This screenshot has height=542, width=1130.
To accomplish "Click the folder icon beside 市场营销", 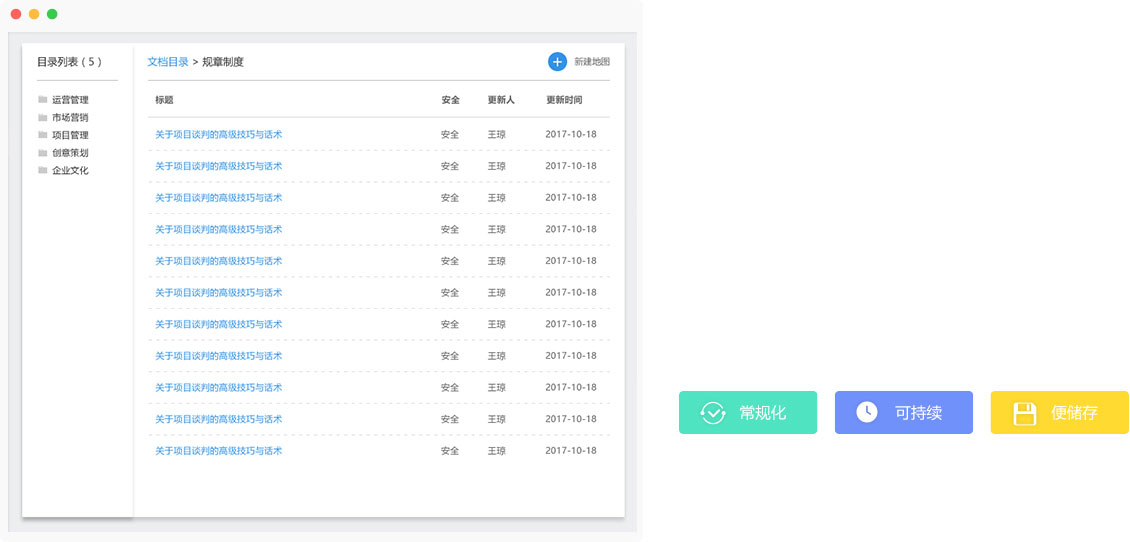I will tap(43, 118).
